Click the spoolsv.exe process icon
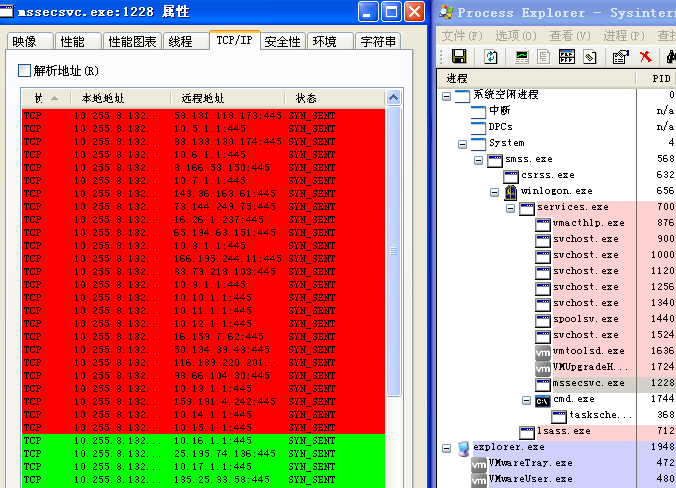 pyautogui.click(x=543, y=320)
